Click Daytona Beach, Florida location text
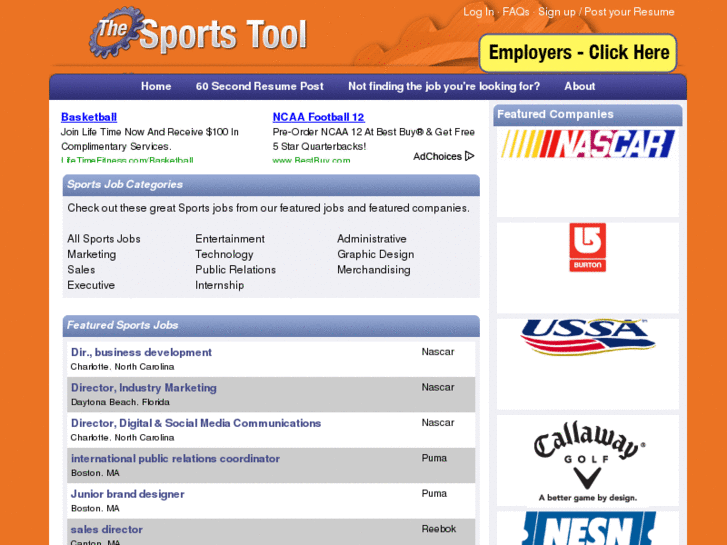Image resolution: width=727 pixels, height=545 pixels. (x=120, y=402)
